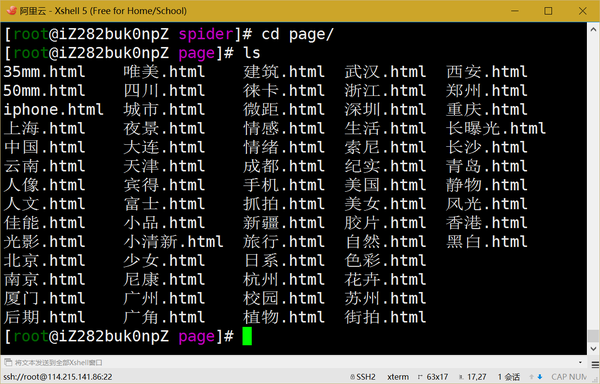This screenshot has height=384, width=600.
Task: Click ssh://root@114.215.141.86:22 in status bar
Action: tap(58, 377)
